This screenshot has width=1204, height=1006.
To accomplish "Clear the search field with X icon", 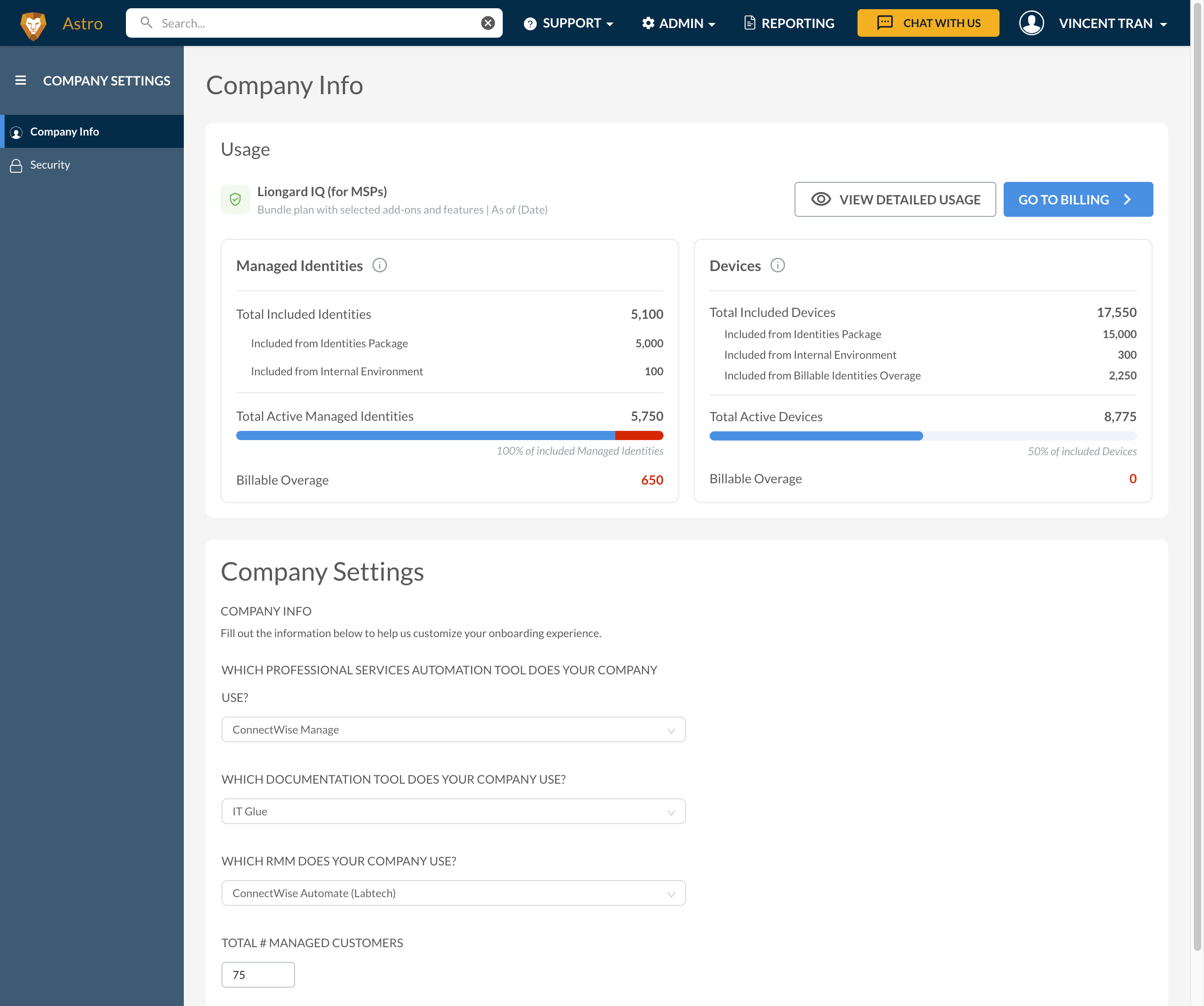I will coord(487,23).
